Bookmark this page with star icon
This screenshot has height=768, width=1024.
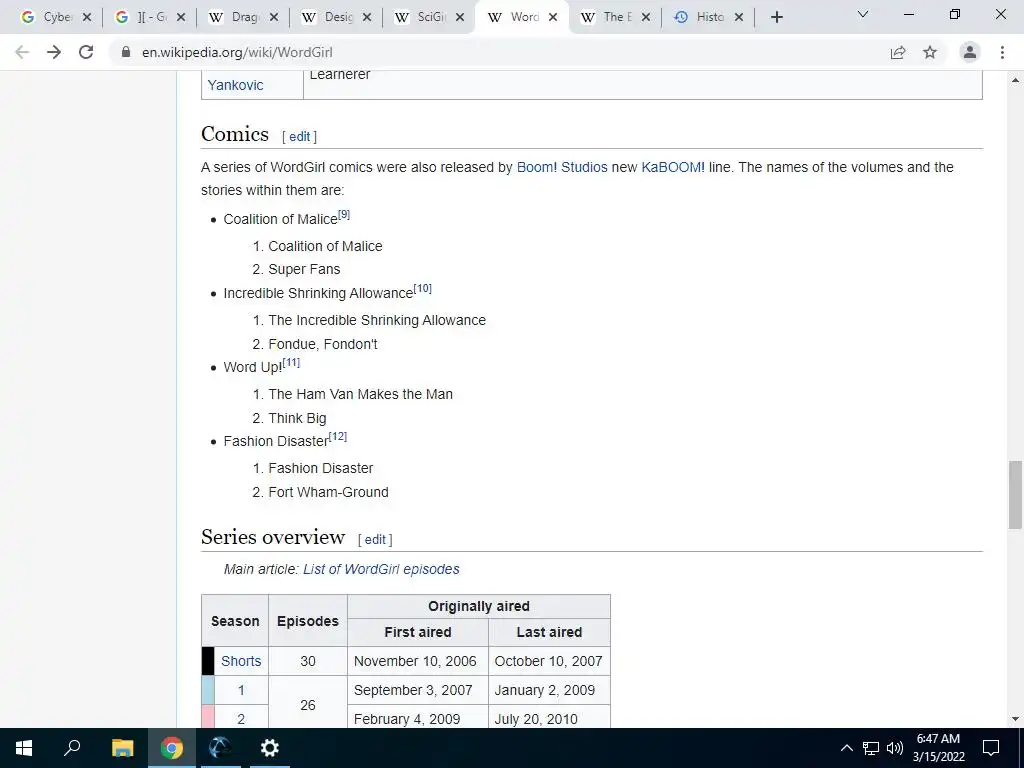click(930, 52)
